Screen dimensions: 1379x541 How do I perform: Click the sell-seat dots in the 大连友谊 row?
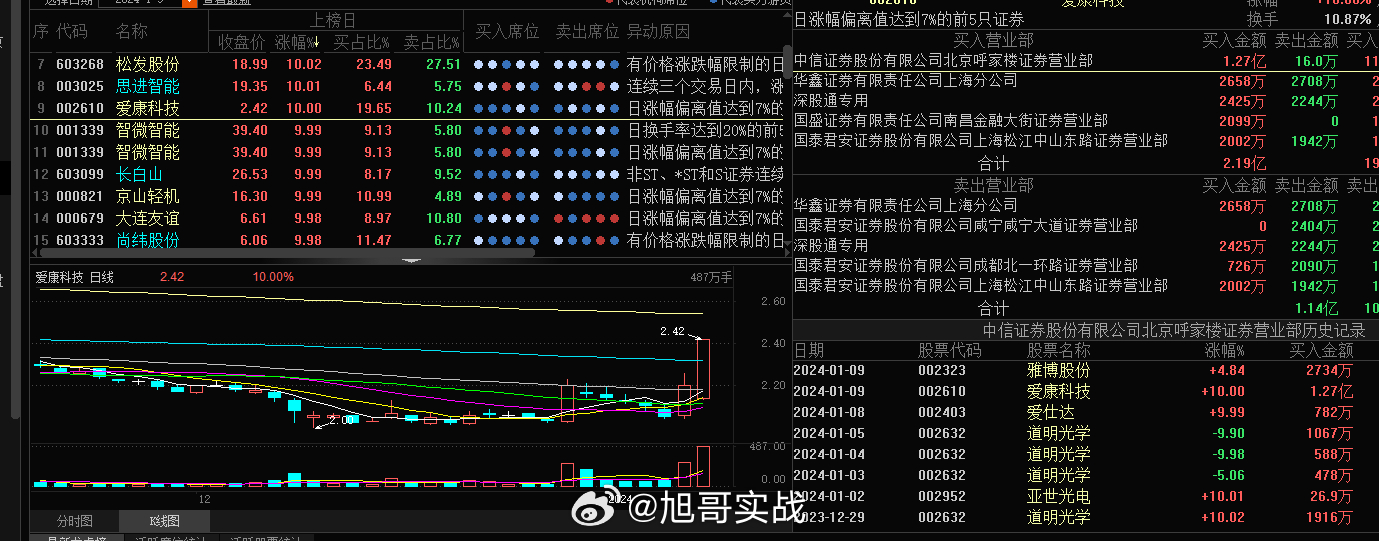click(x=586, y=218)
